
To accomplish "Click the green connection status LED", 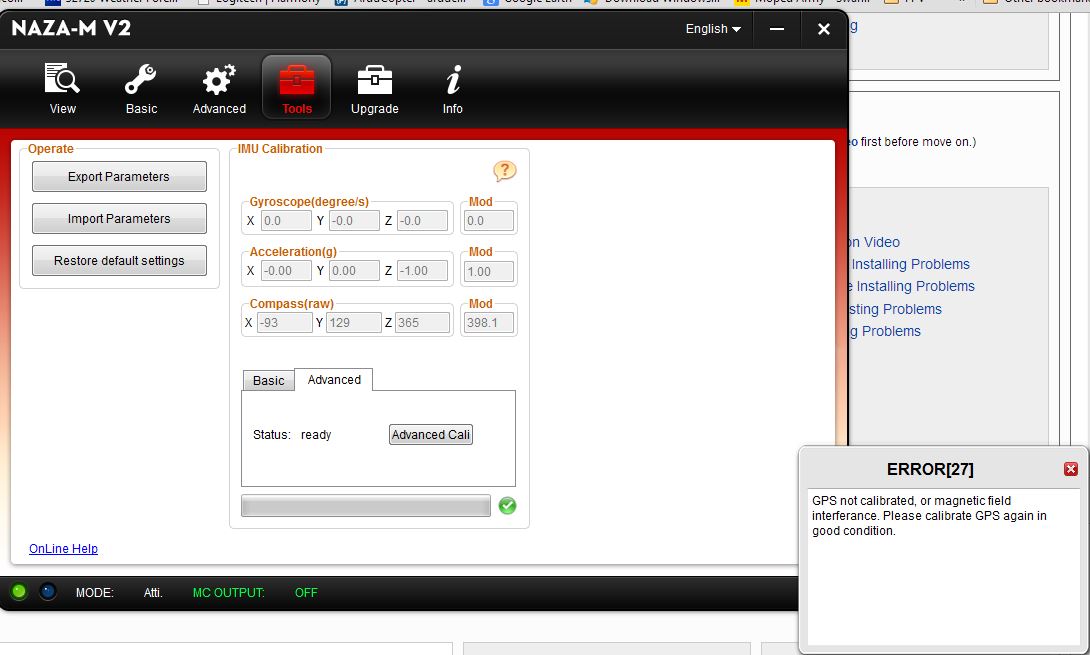I will (x=19, y=592).
